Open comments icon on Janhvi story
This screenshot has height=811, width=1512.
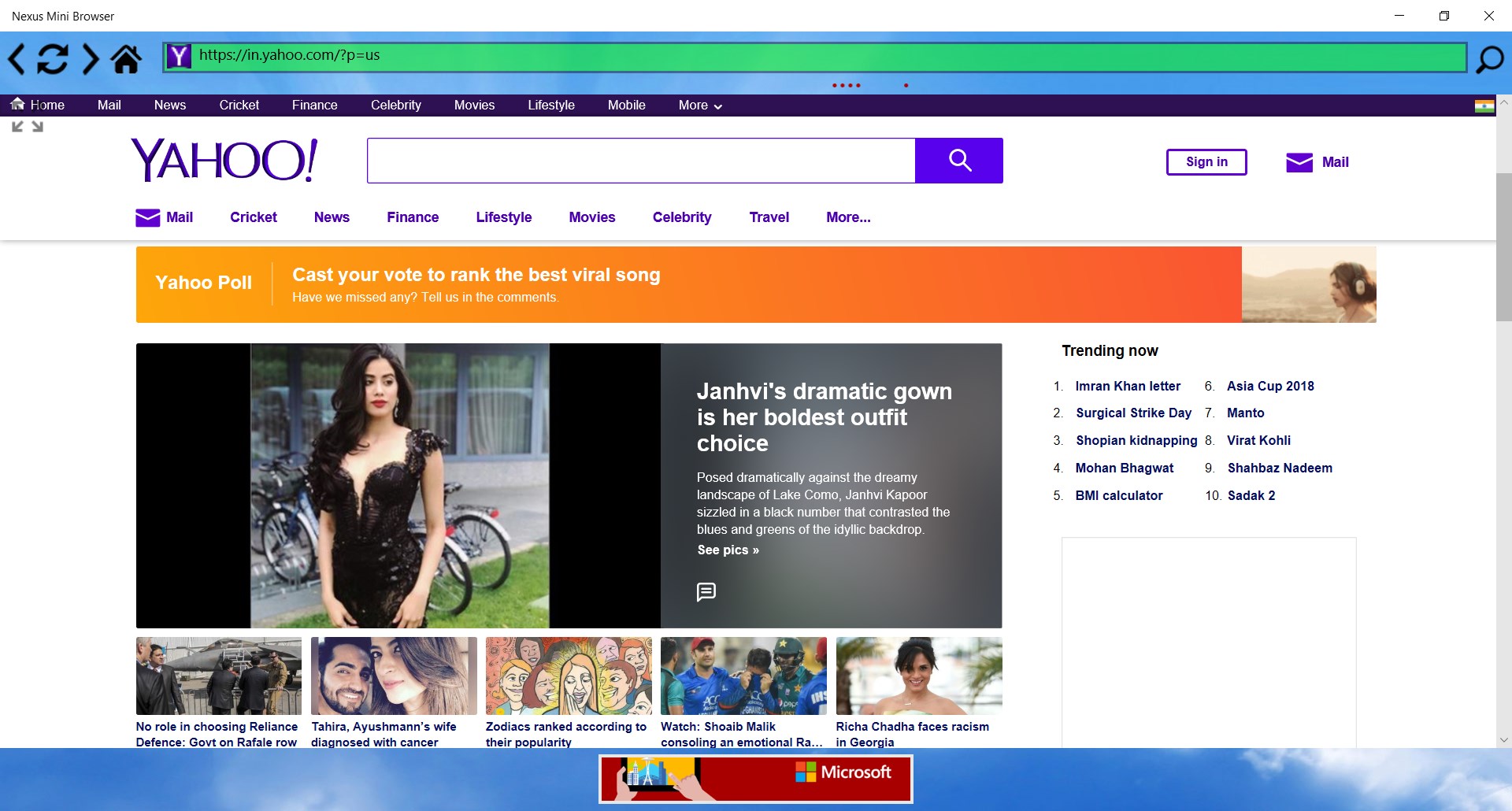[706, 591]
